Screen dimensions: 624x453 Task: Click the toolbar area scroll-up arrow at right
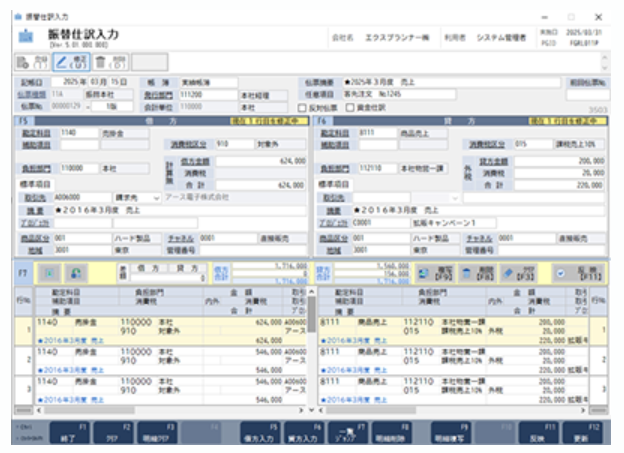click(605, 58)
